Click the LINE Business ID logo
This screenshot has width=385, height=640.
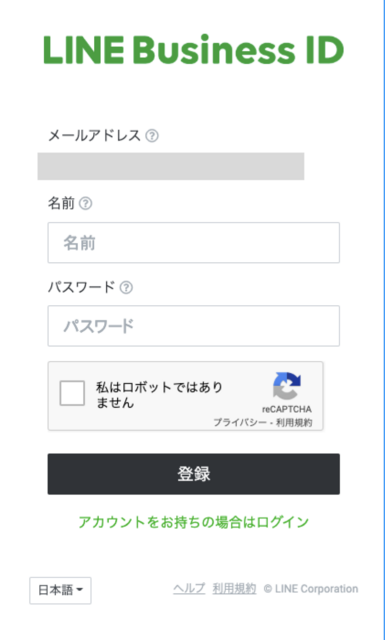coord(194,50)
